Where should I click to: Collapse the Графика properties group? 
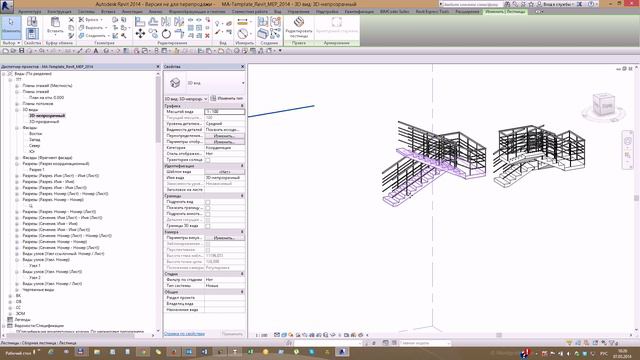(x=242, y=106)
